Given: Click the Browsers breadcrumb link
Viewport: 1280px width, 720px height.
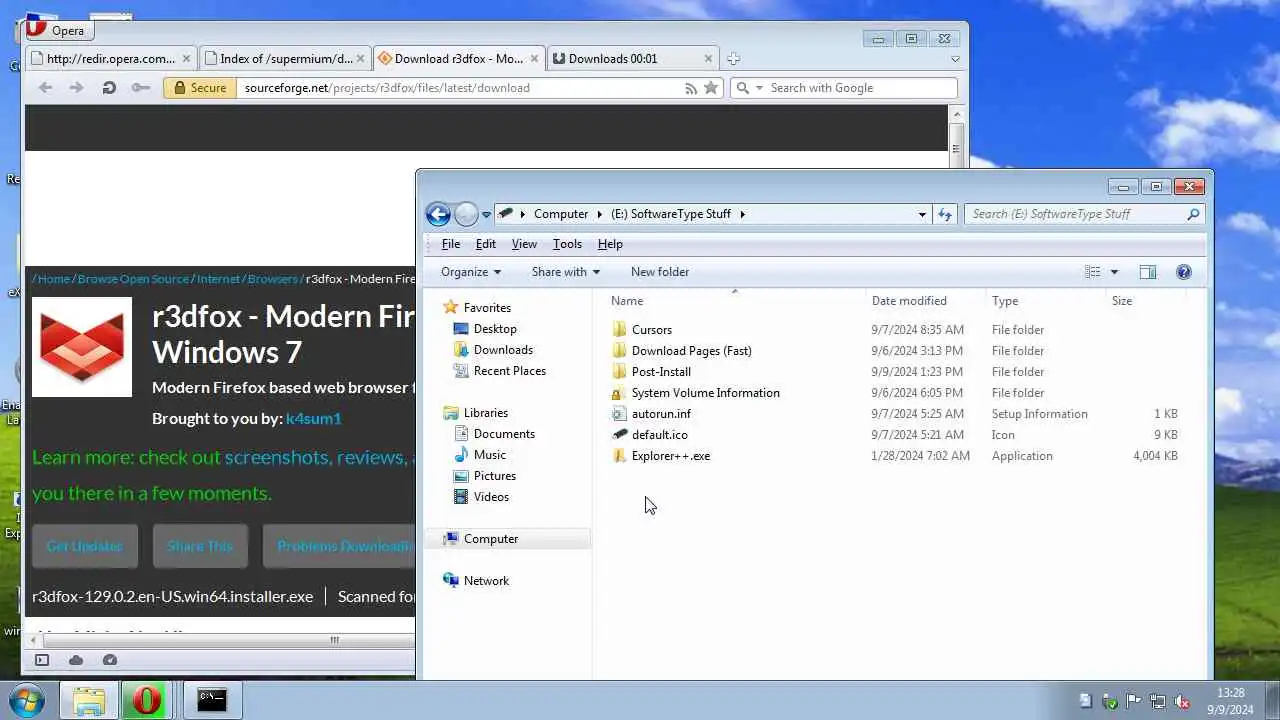Looking at the screenshot, I should click(273, 279).
